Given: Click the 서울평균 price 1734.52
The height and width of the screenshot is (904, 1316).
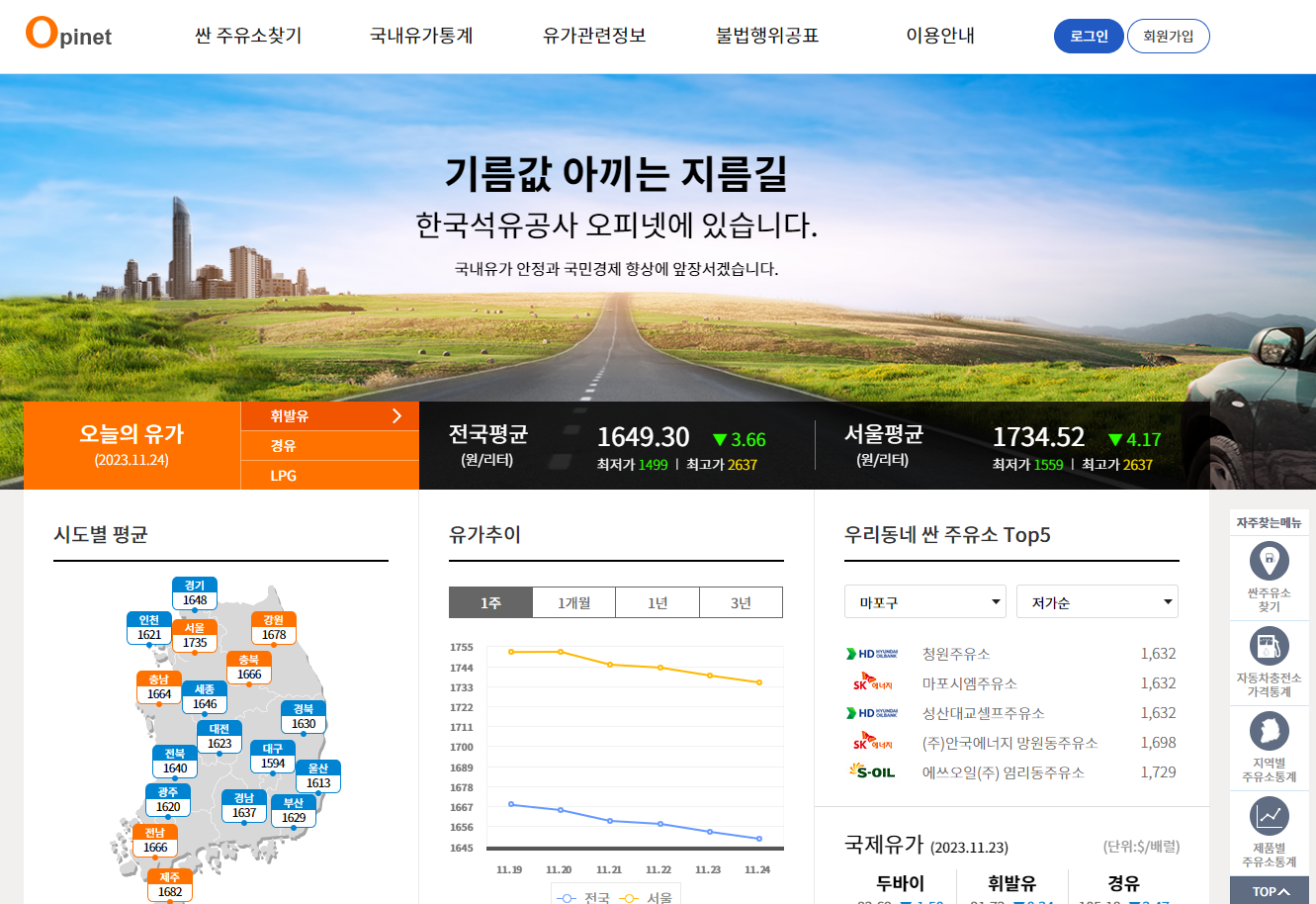Looking at the screenshot, I should [1038, 437].
